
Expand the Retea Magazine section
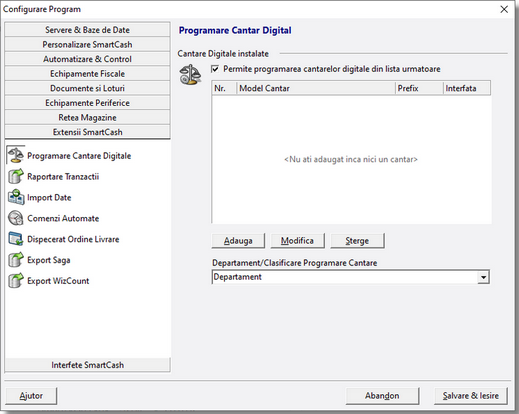tap(87, 118)
